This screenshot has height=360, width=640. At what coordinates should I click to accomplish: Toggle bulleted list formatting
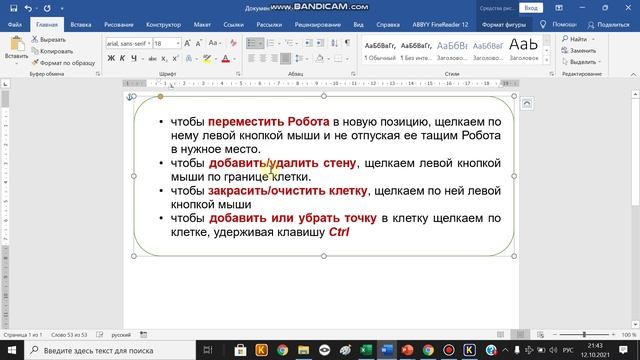(252, 43)
